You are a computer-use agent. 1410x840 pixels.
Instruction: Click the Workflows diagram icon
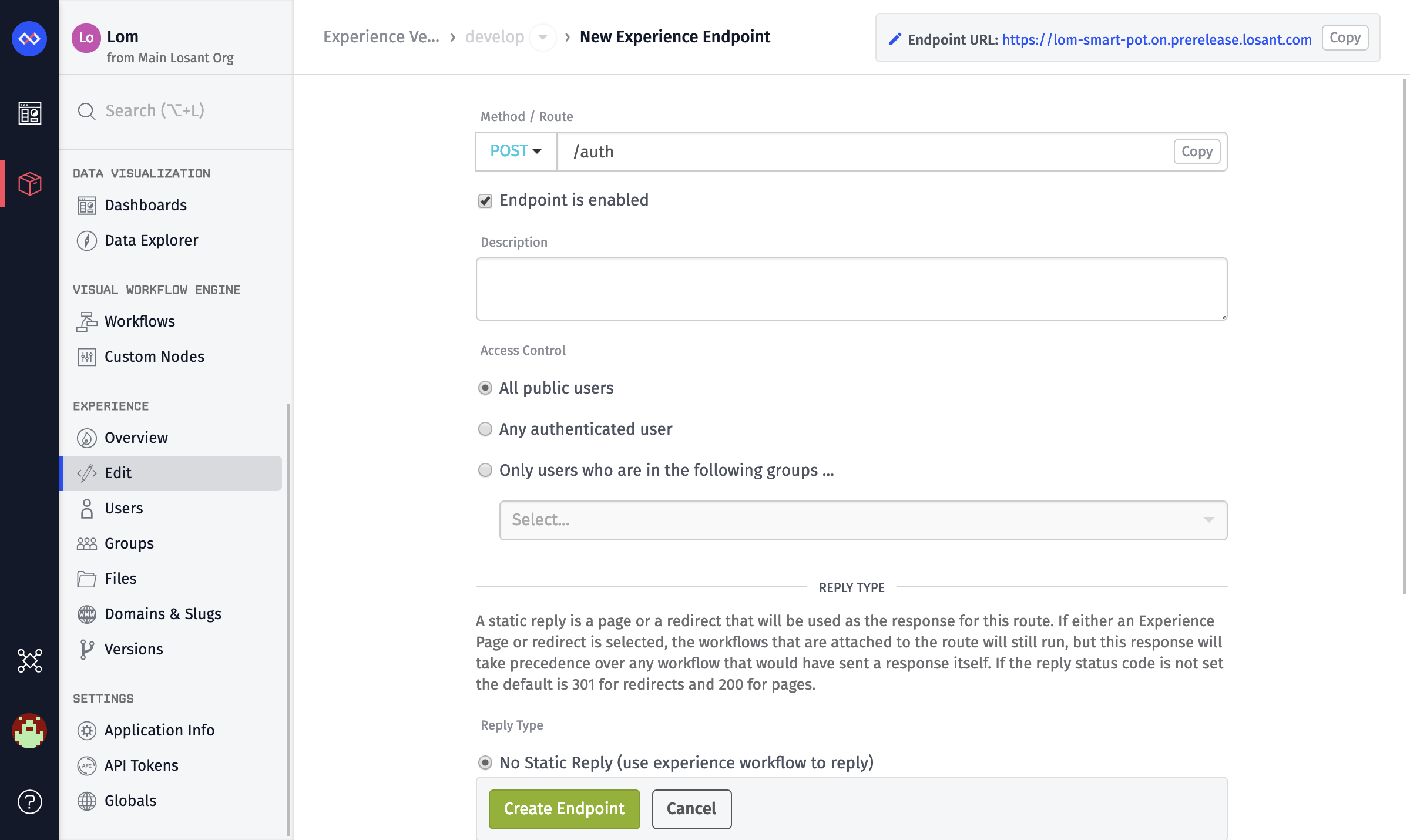pos(87,322)
